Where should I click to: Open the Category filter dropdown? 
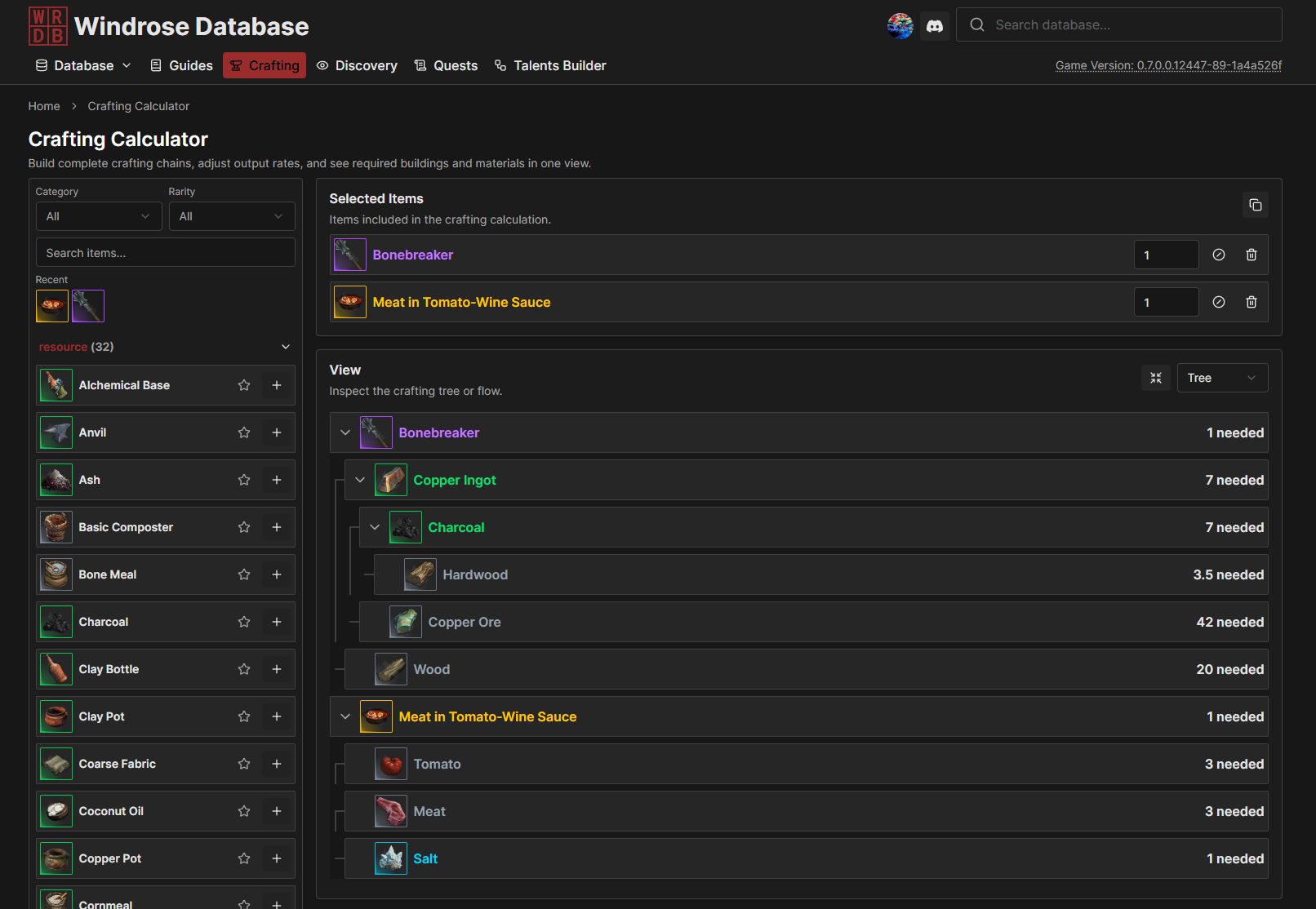[98, 215]
